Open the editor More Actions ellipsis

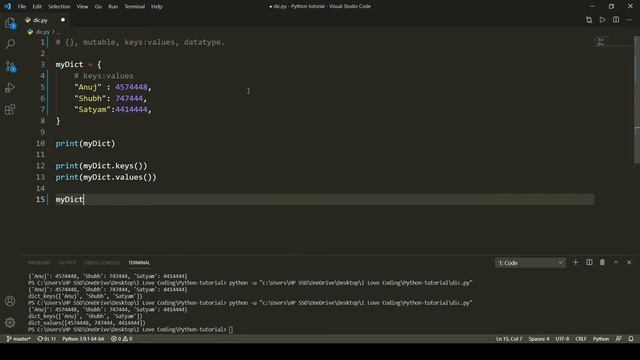tap(629, 20)
